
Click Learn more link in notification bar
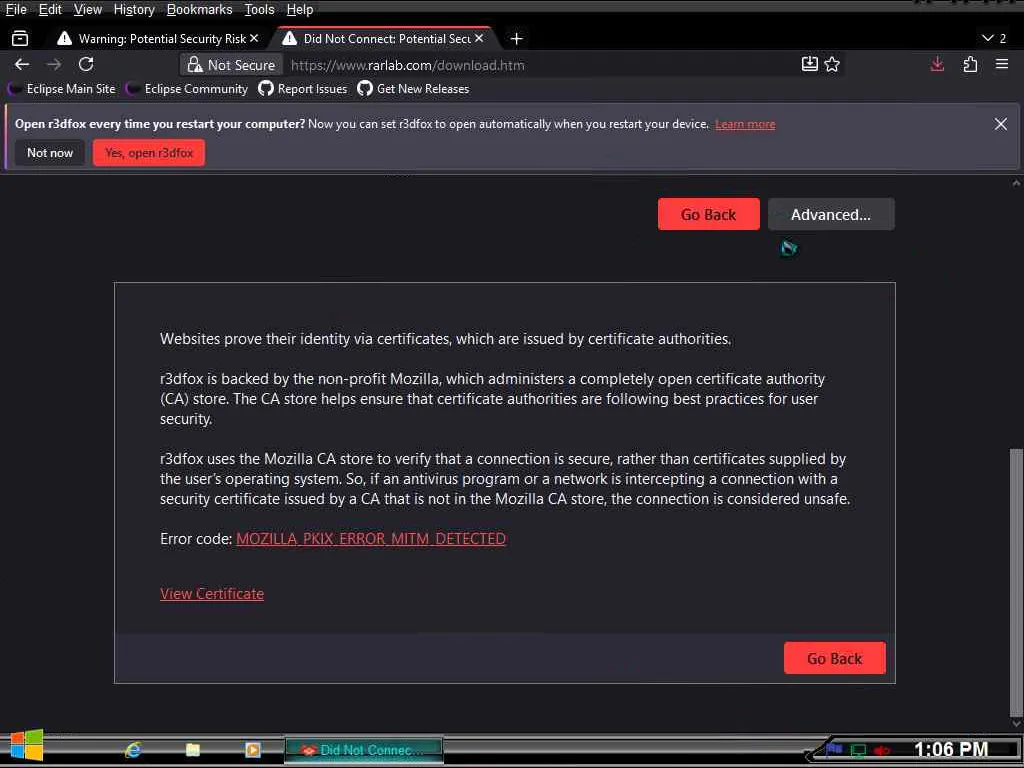coord(745,124)
